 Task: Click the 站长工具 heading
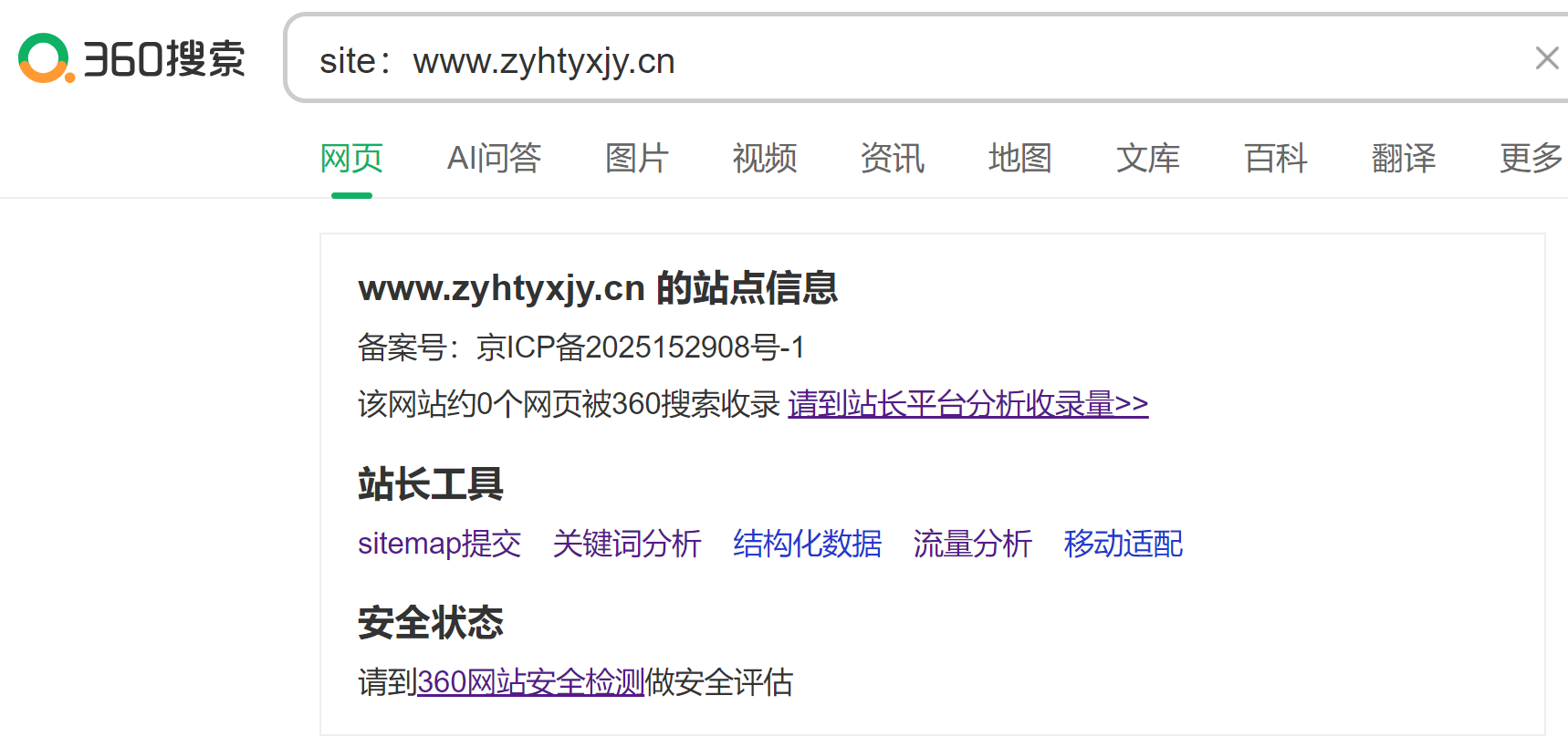tap(431, 483)
